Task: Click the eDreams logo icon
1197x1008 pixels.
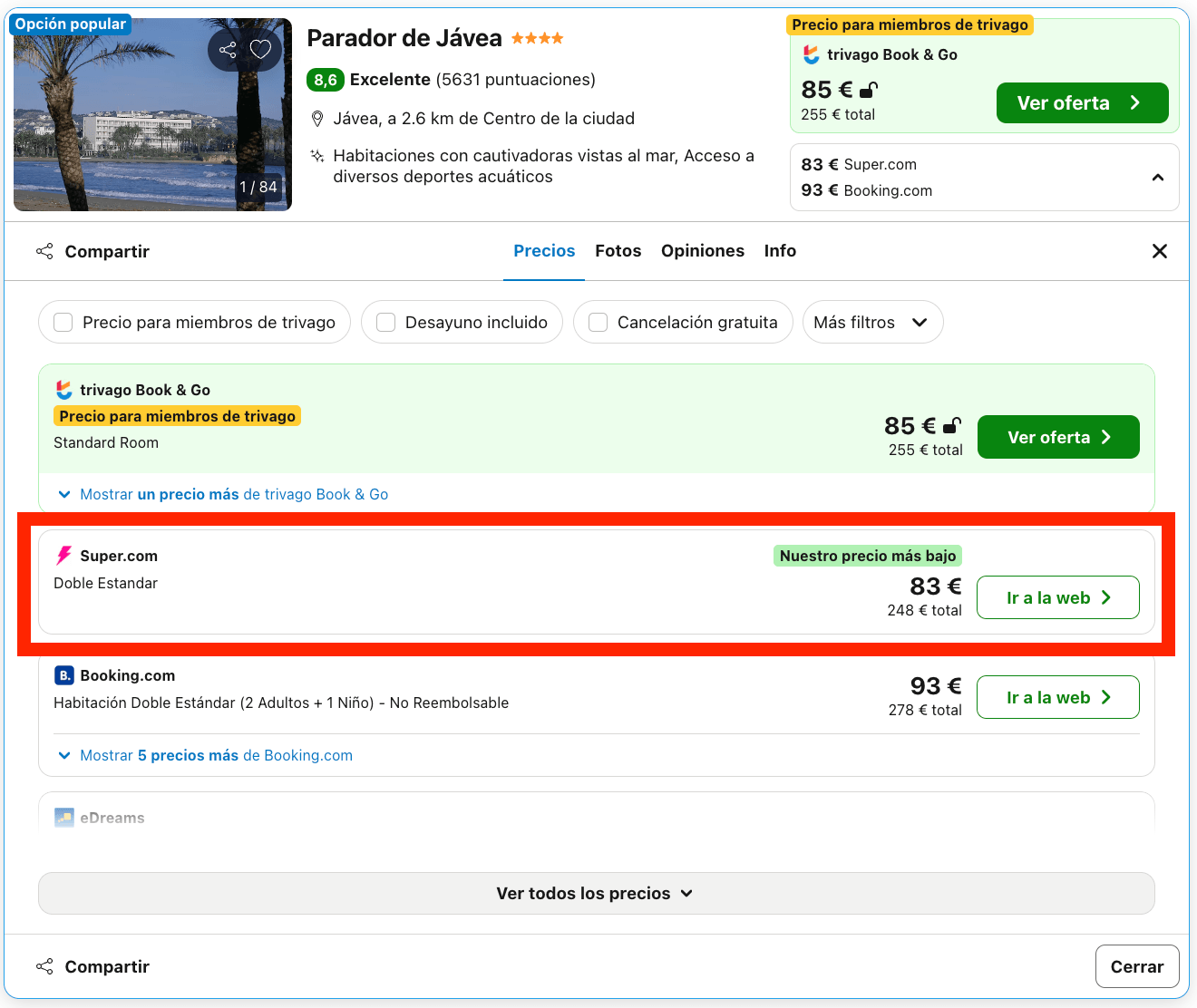Action: (64, 818)
